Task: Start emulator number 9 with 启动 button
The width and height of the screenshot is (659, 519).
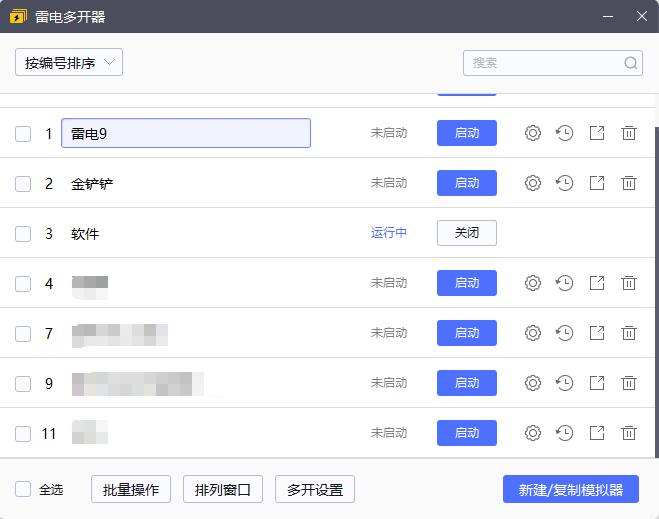Action: pos(467,383)
